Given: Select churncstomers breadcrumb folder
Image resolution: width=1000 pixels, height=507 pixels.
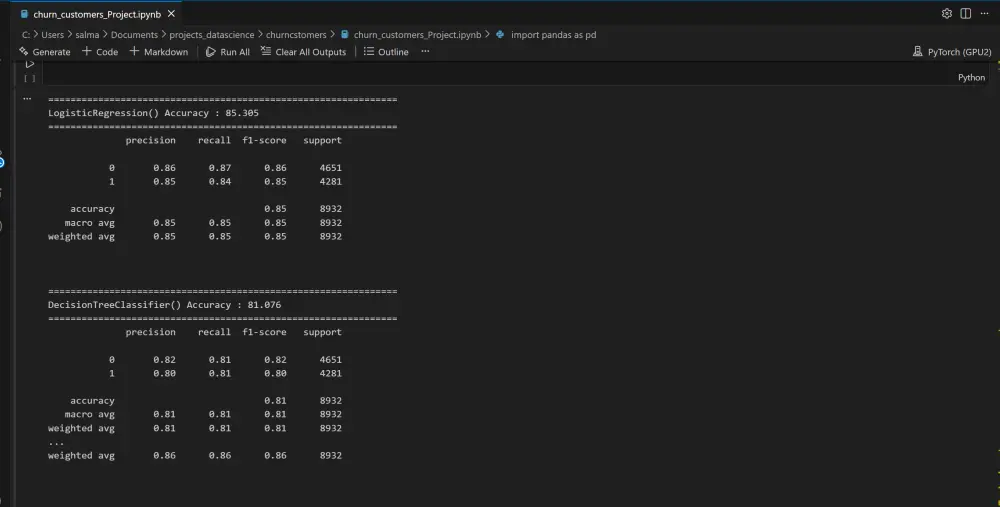Looking at the screenshot, I should 296,34.
